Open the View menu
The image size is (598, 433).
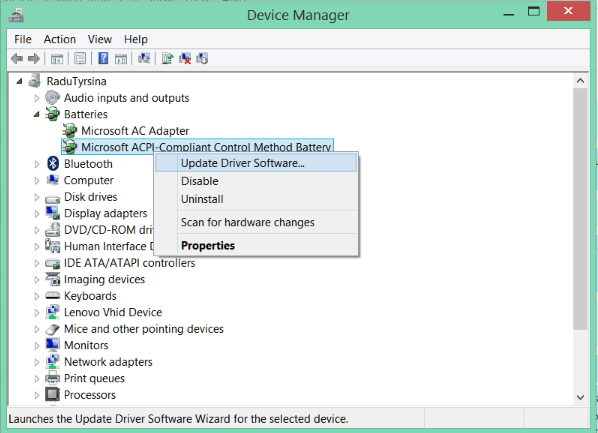100,39
